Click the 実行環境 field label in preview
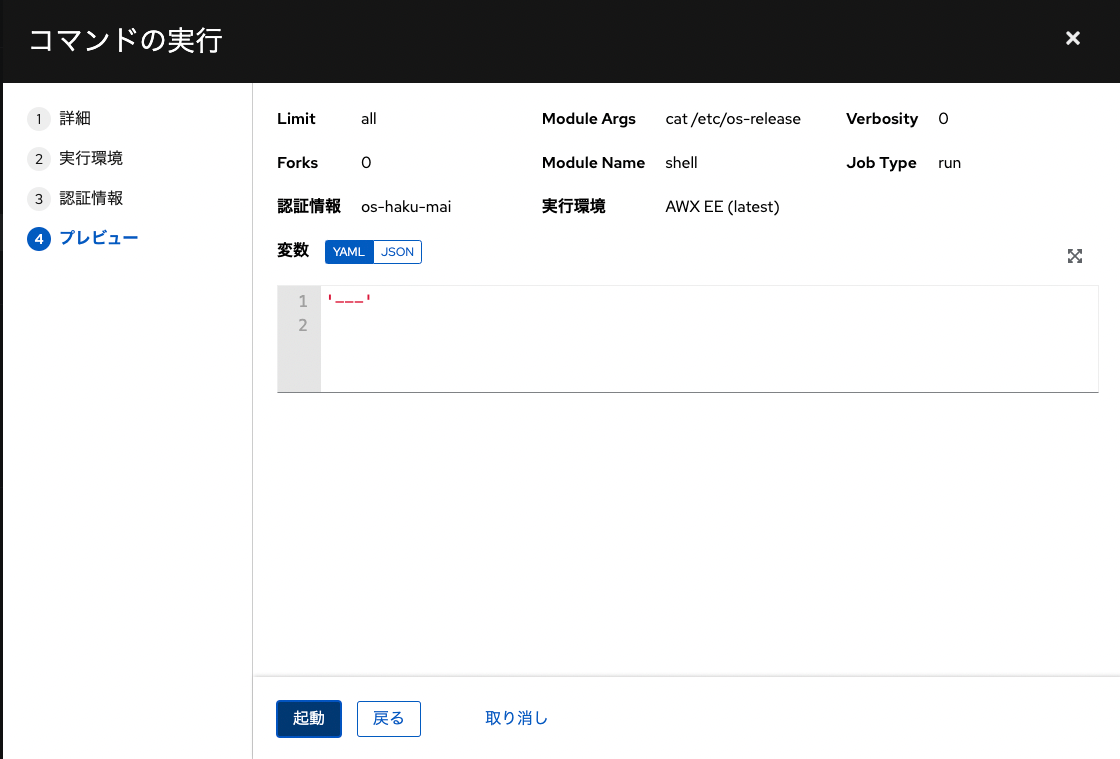The height and width of the screenshot is (759, 1120). pyautogui.click(x=574, y=207)
